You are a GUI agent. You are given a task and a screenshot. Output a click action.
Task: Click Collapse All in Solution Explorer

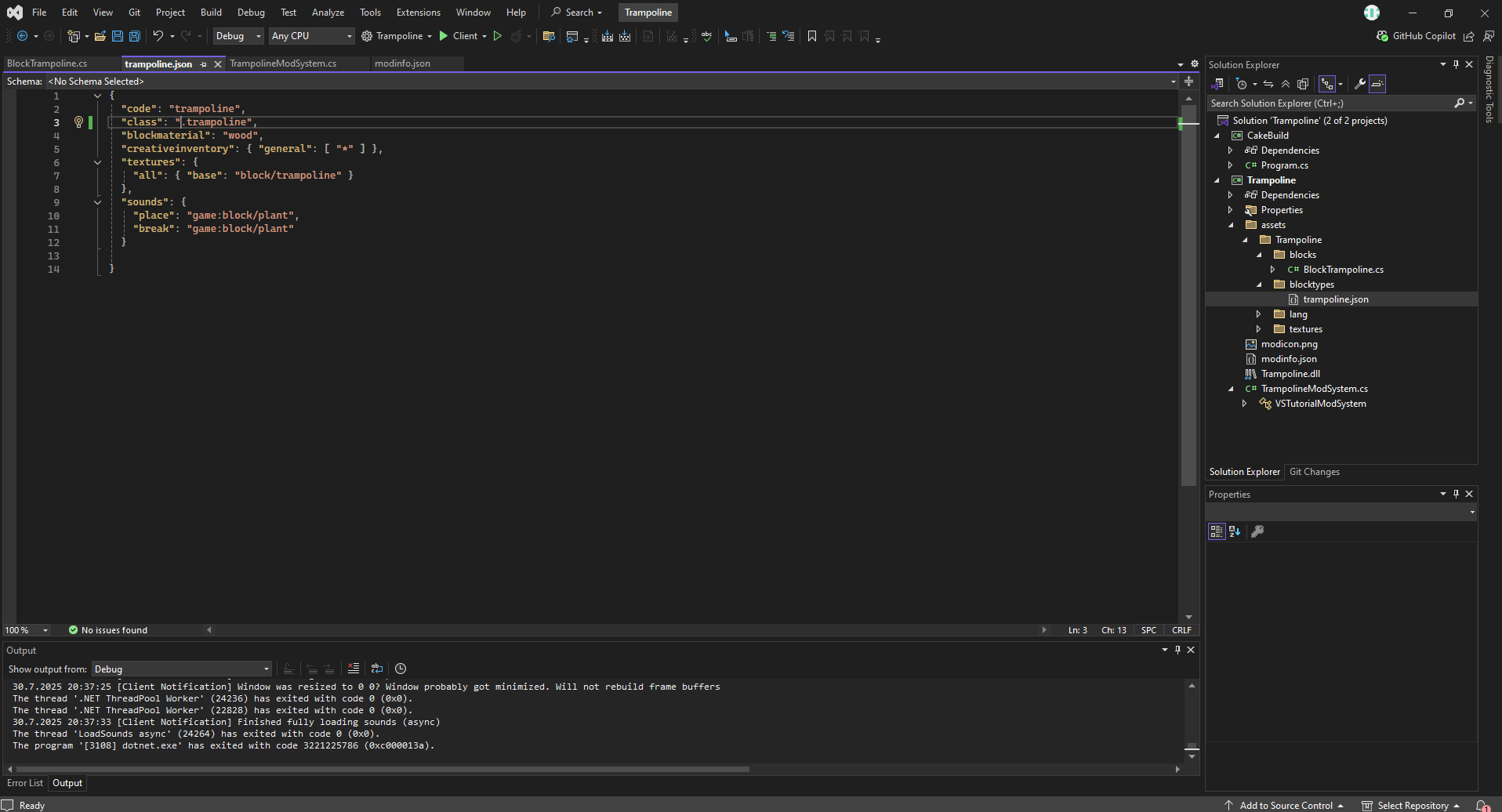1286,84
